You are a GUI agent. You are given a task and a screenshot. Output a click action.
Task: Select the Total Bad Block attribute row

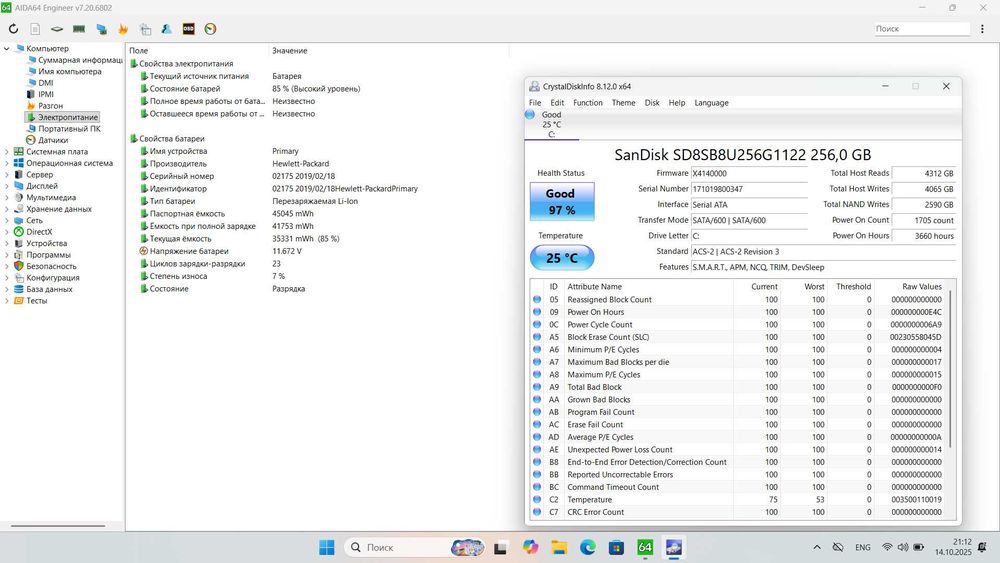tap(738, 387)
